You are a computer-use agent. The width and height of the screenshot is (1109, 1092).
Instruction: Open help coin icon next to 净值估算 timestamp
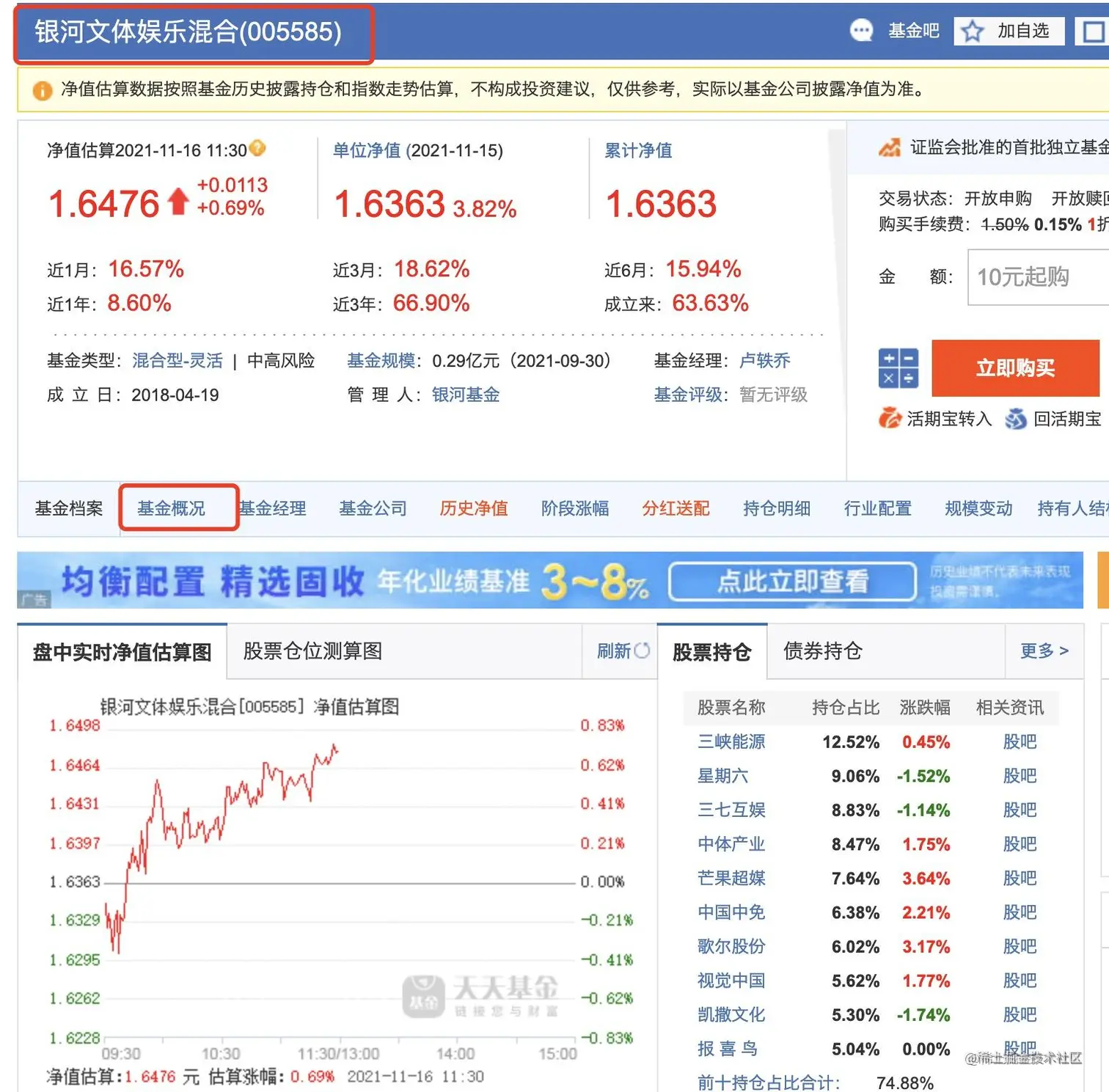point(257,147)
